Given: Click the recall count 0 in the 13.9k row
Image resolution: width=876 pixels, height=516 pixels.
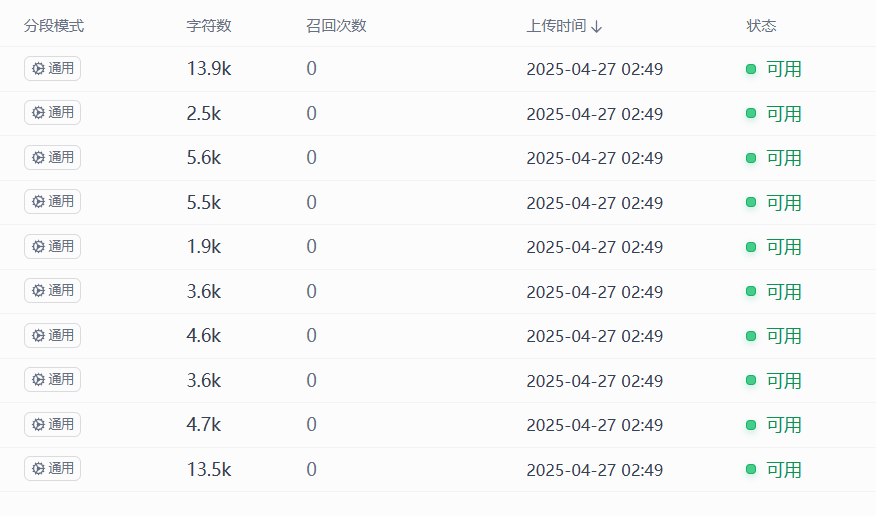Looking at the screenshot, I should pos(312,69).
